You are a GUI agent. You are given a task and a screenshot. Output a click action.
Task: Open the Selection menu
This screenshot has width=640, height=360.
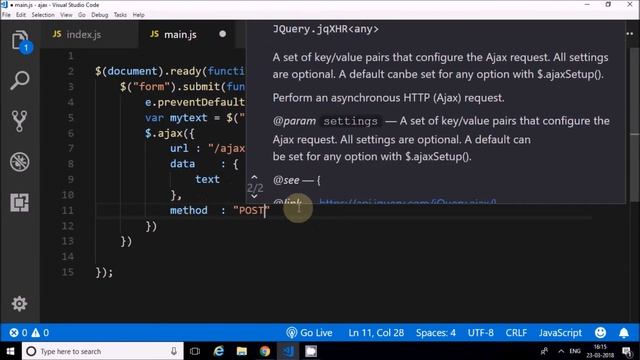[x=43, y=15]
